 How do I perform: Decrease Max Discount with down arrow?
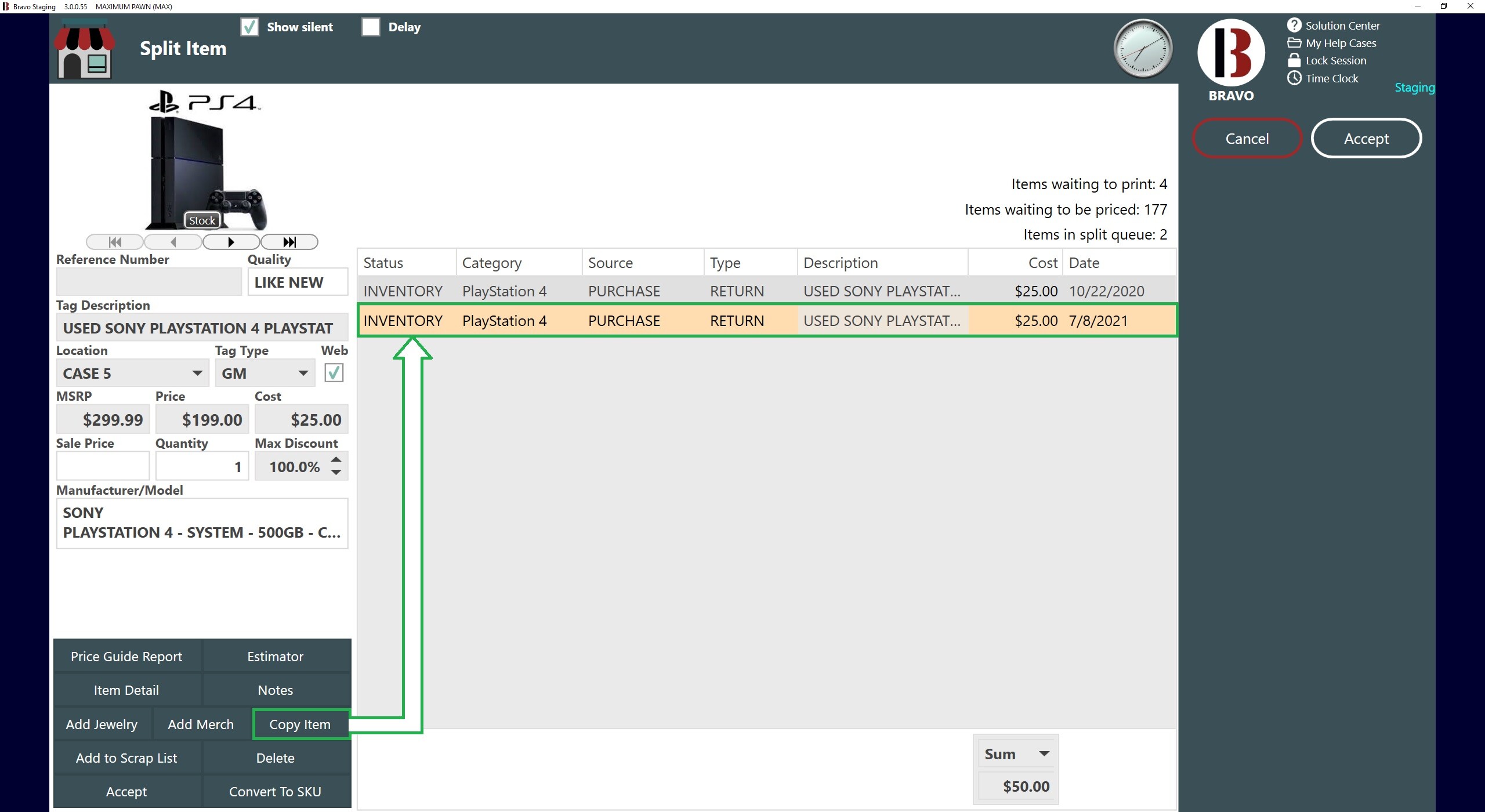coord(336,473)
